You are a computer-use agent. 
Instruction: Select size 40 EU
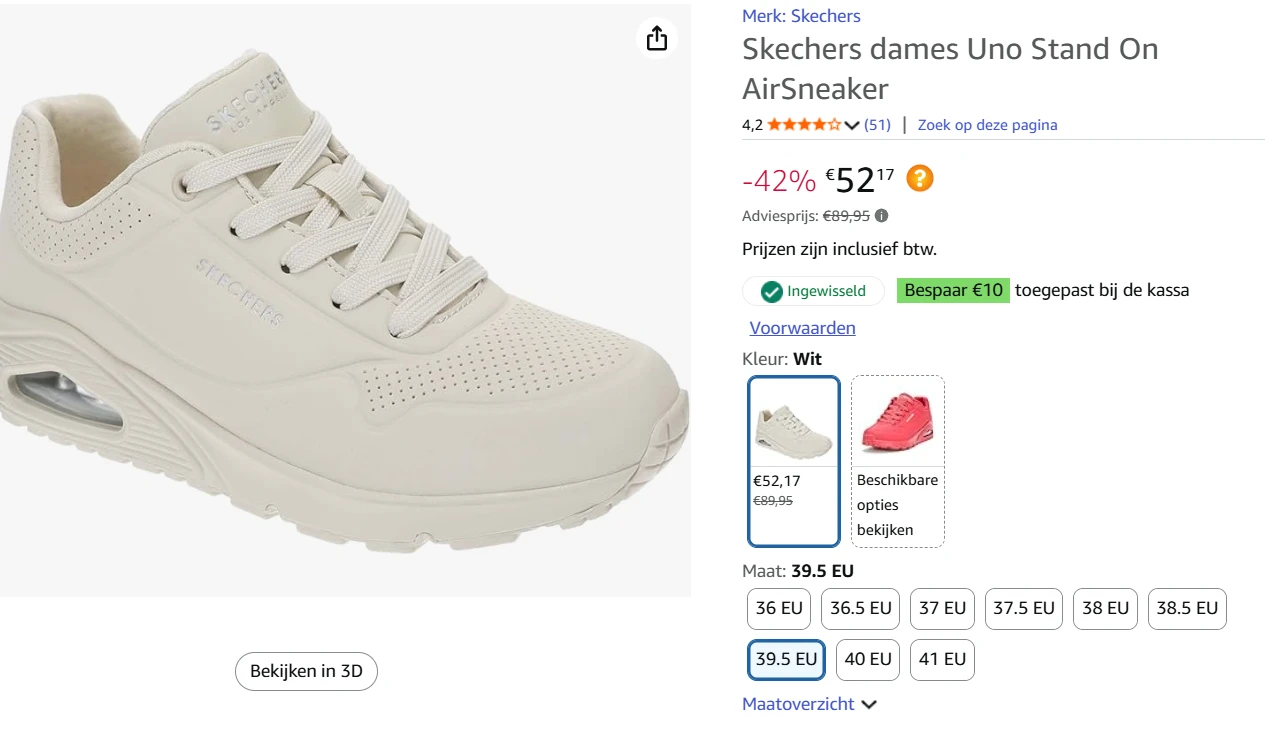[x=867, y=660]
